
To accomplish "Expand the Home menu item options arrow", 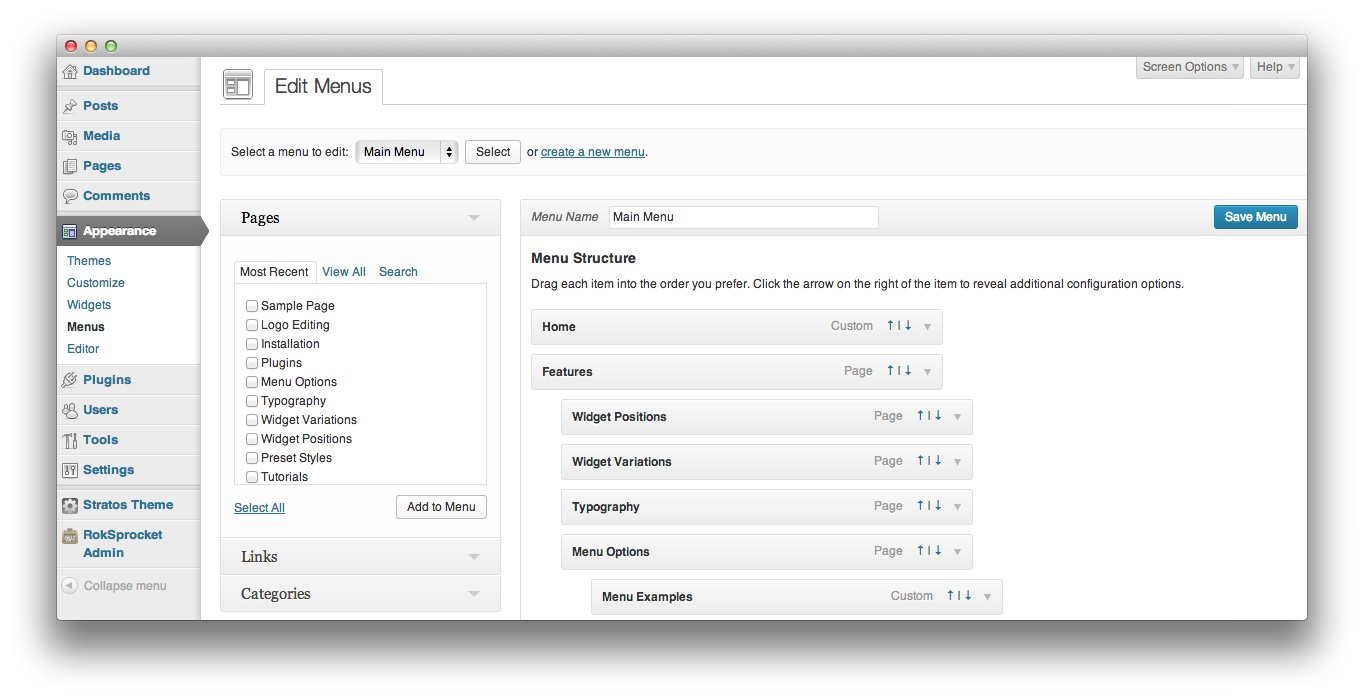I will [927, 327].
